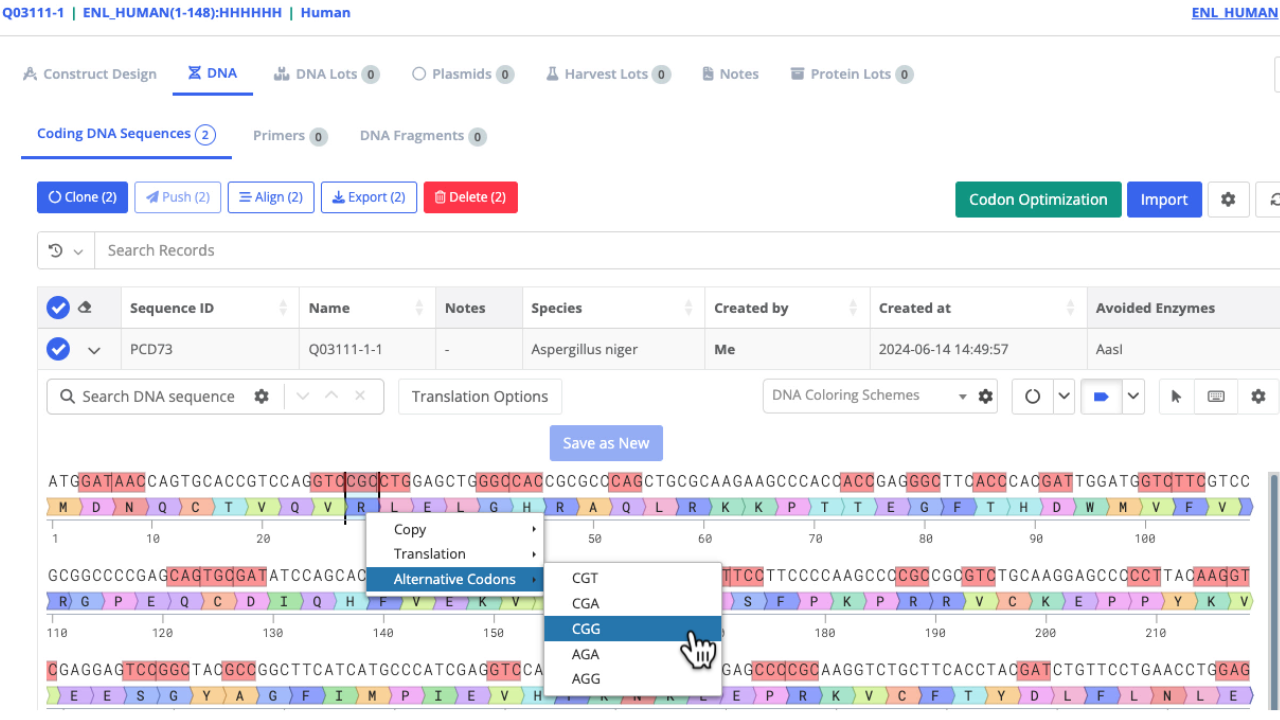The height and width of the screenshot is (720, 1280).
Task: Click the history restore icon on search bar
Action: coord(58,250)
